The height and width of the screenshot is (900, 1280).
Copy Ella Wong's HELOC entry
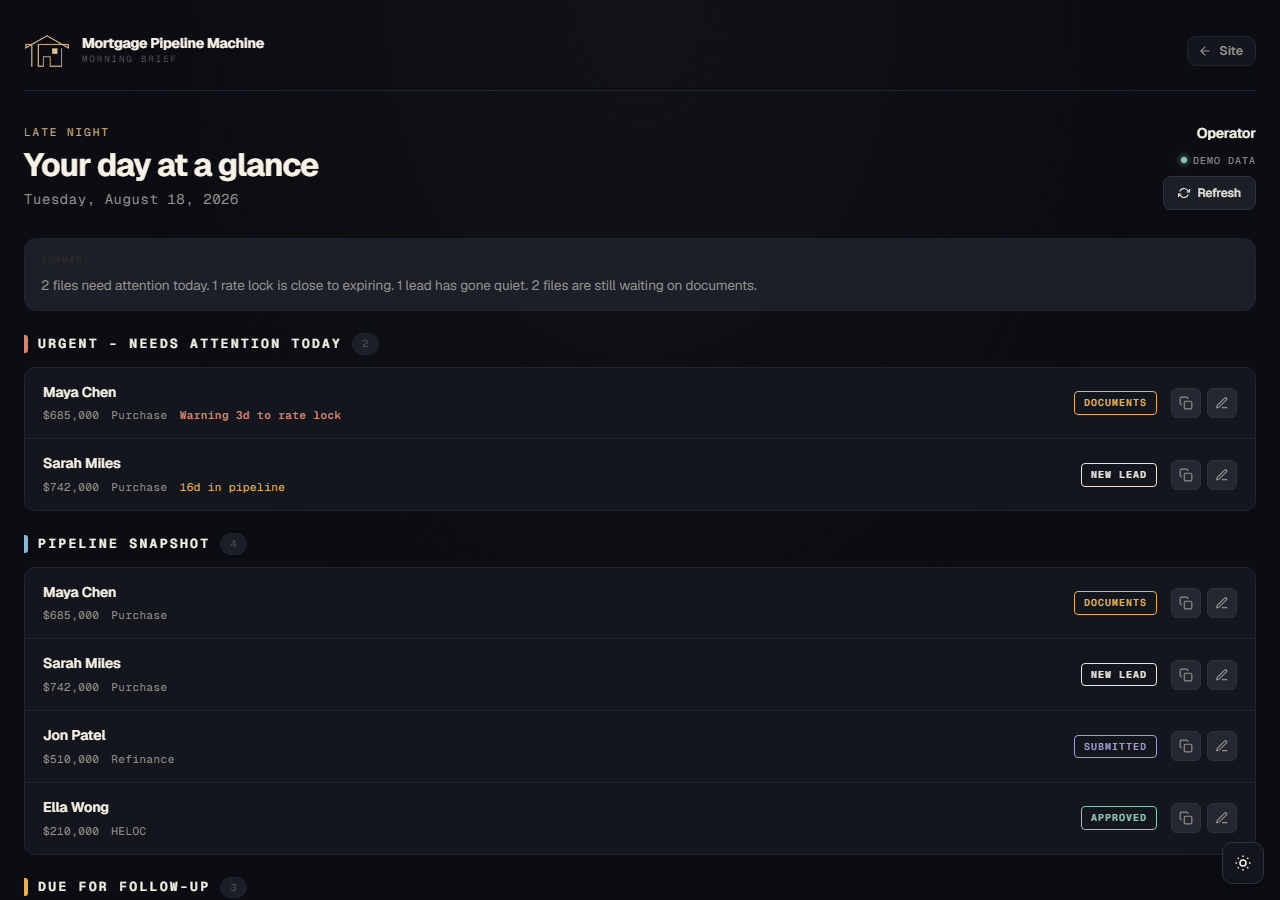(1186, 818)
